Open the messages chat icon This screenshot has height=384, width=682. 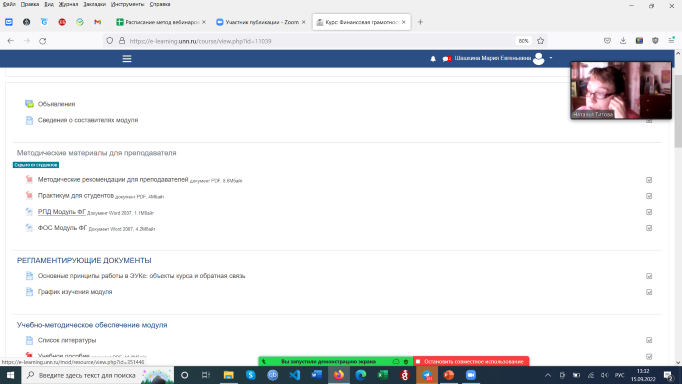[446, 59]
